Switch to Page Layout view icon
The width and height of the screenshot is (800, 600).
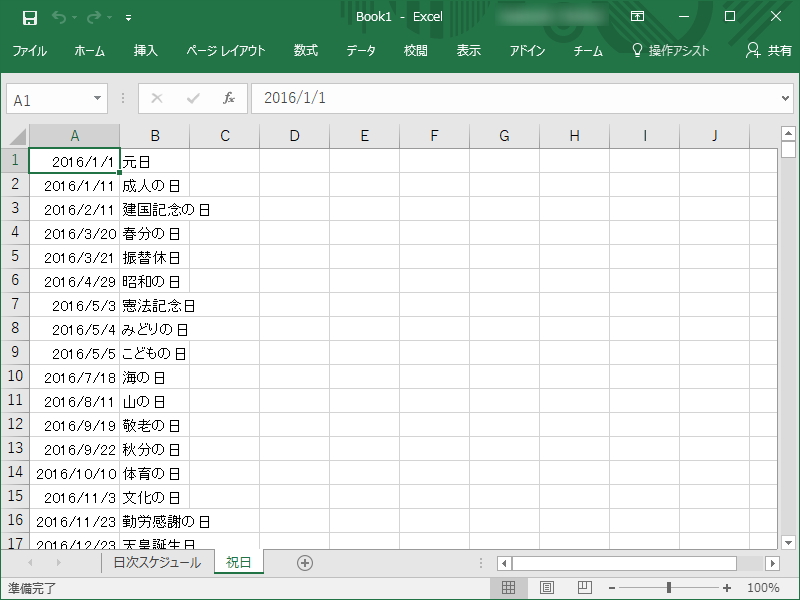[546, 588]
